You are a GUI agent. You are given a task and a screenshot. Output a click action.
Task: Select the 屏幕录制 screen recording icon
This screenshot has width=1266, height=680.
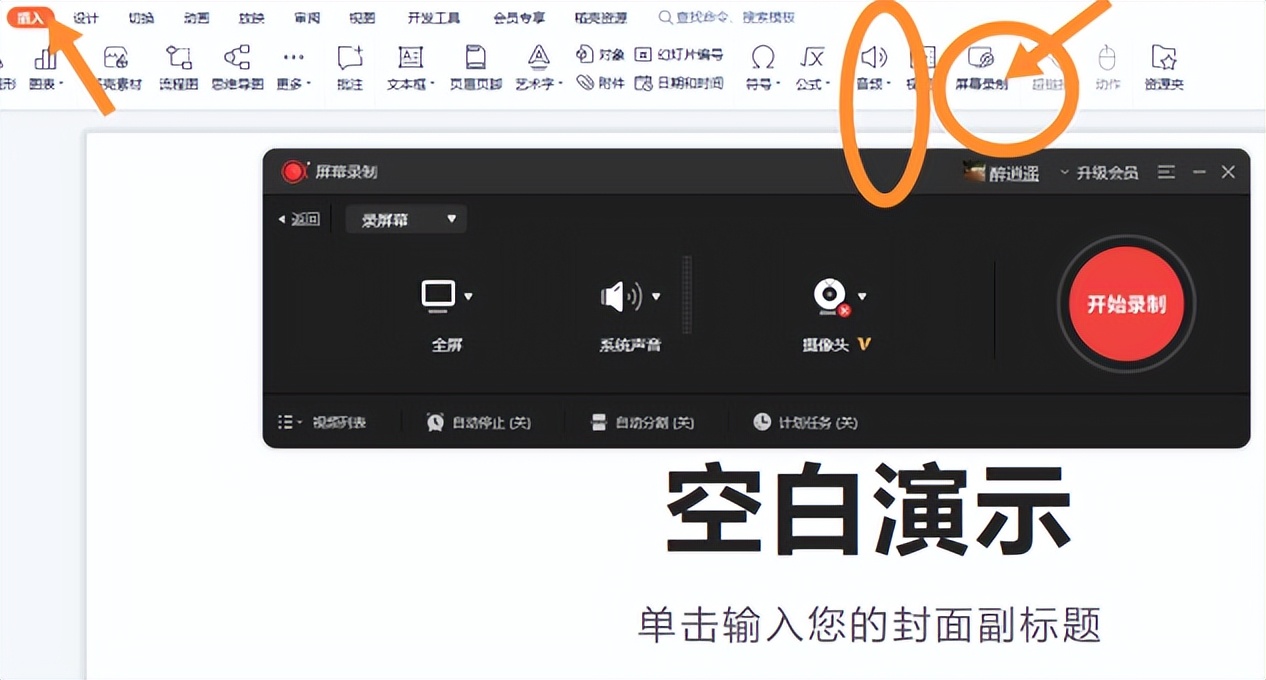983,65
